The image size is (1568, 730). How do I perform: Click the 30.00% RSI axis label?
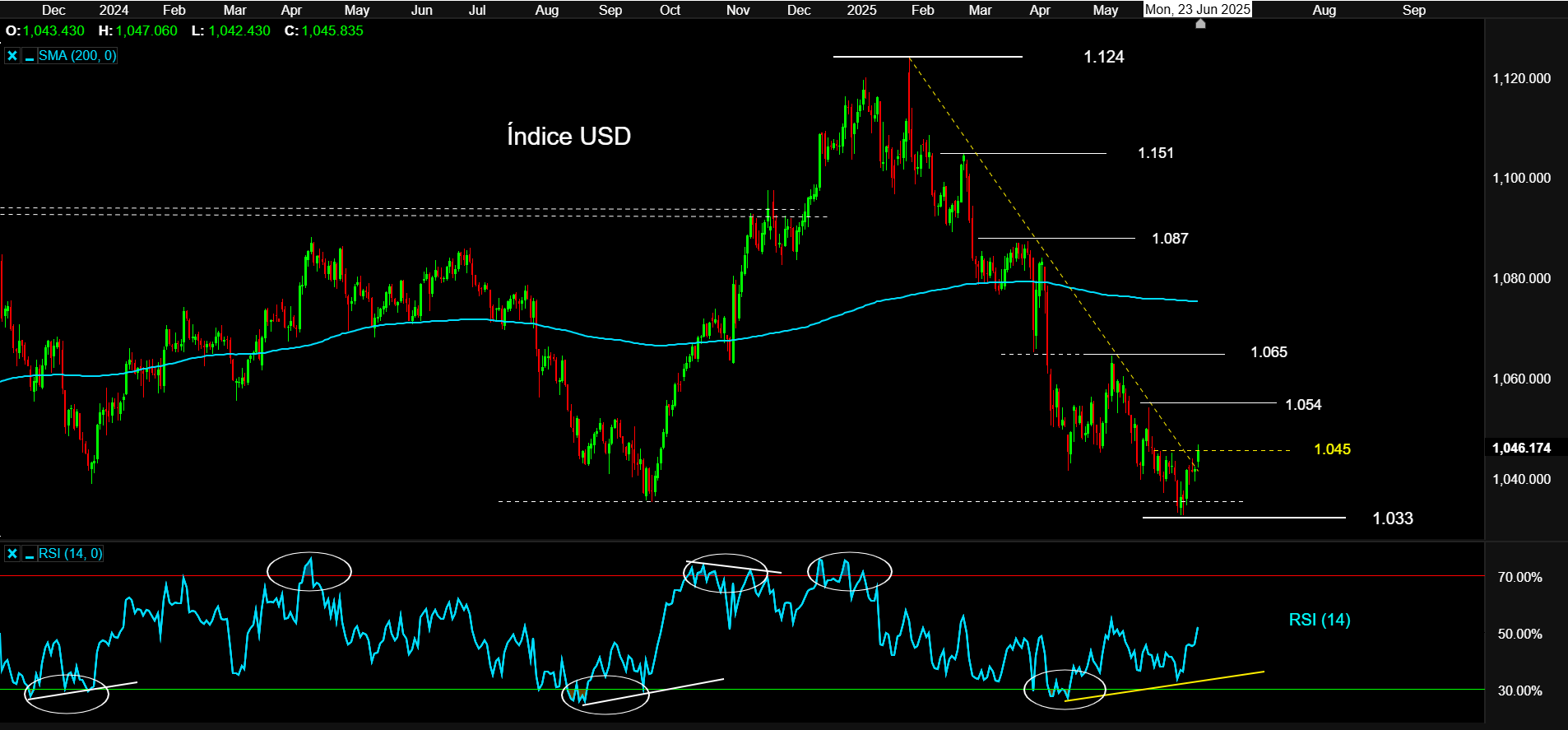(1519, 690)
